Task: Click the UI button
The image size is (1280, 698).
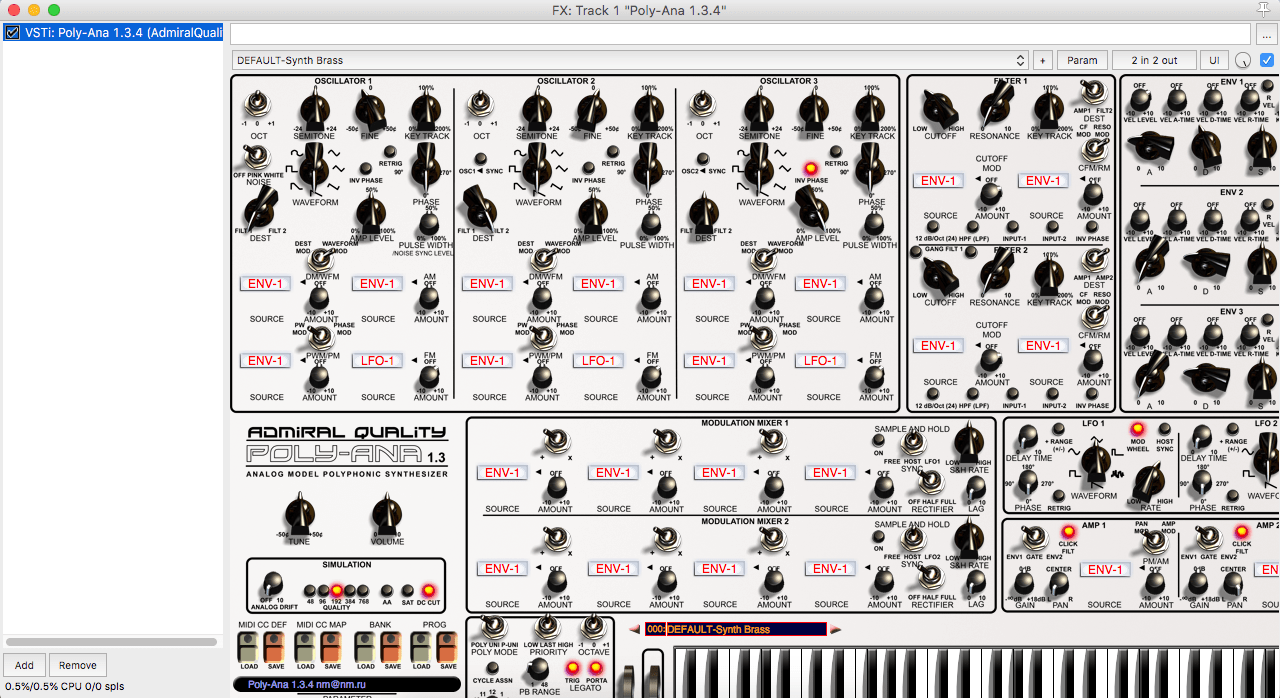Action: pyautogui.click(x=1214, y=61)
